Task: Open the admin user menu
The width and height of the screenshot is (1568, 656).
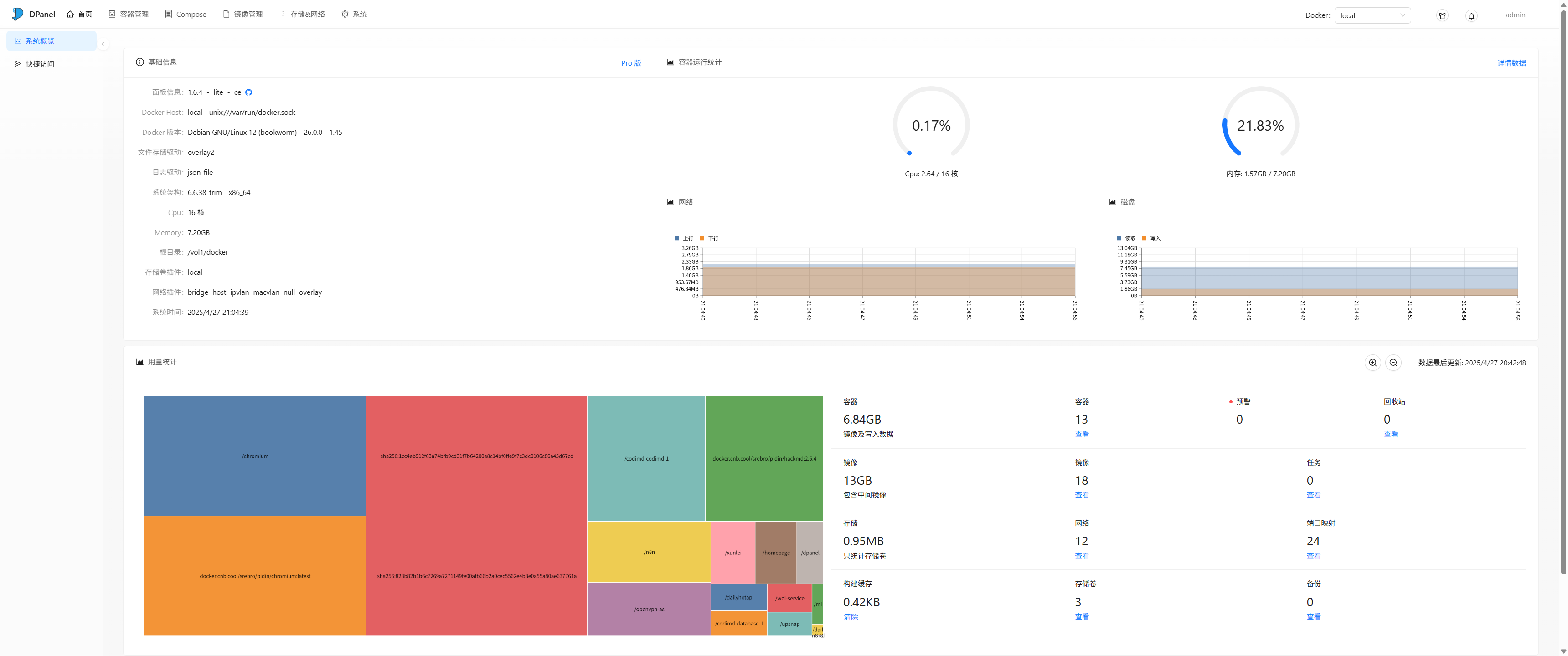Action: tap(1514, 15)
